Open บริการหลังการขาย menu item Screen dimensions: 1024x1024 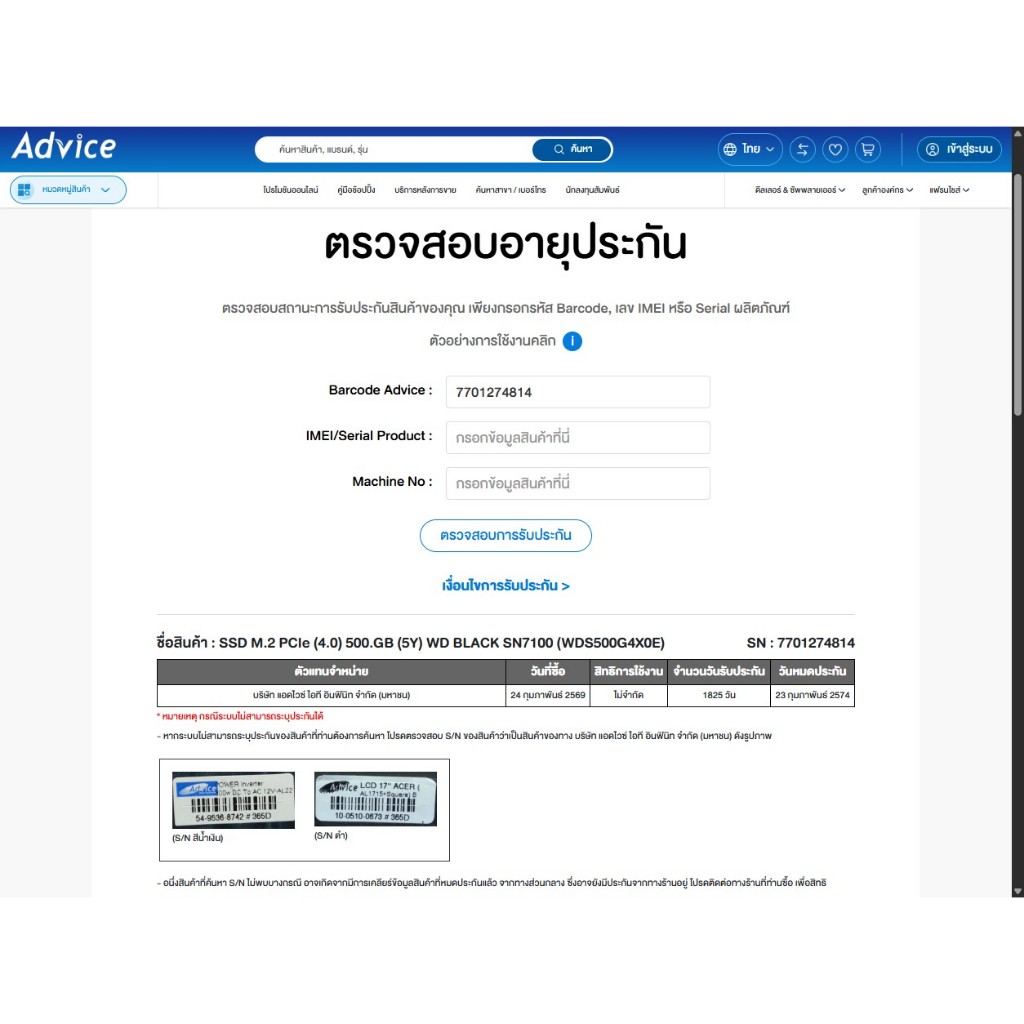click(425, 190)
